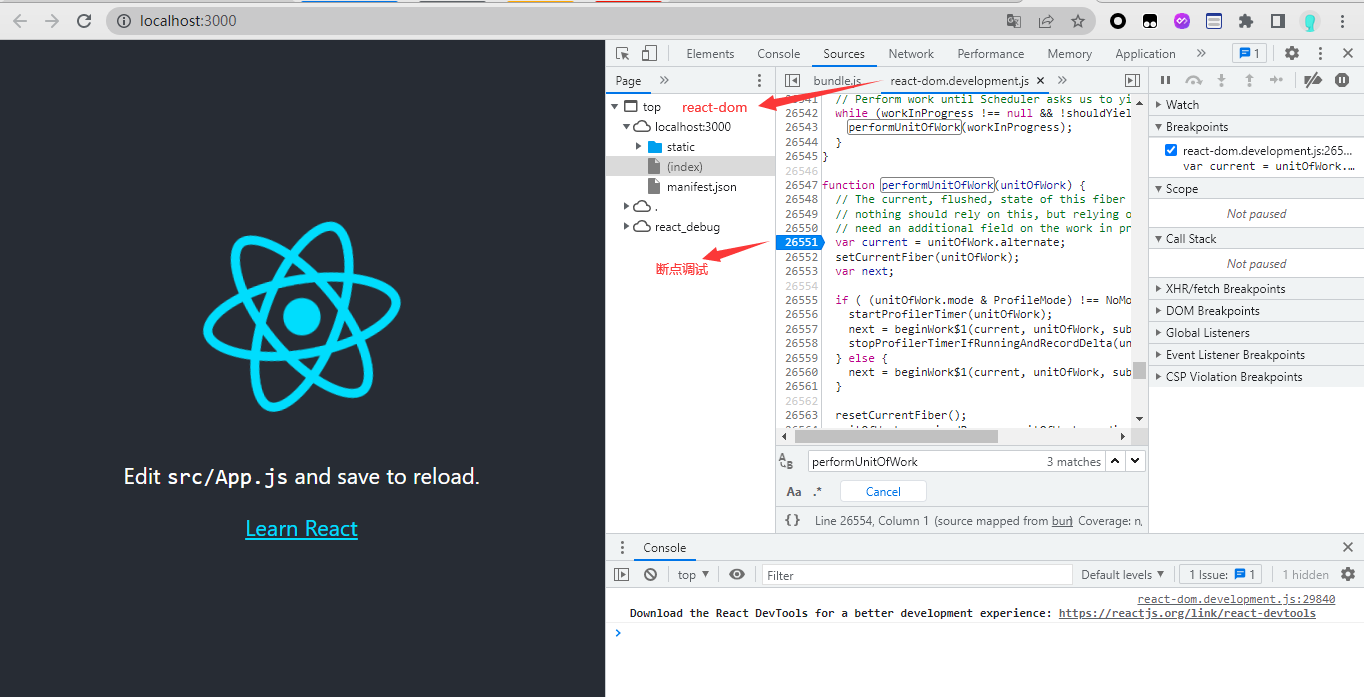This screenshot has width=1364, height=697.
Task: Open the reactjs.org react-devtools link
Action: coord(1187,614)
